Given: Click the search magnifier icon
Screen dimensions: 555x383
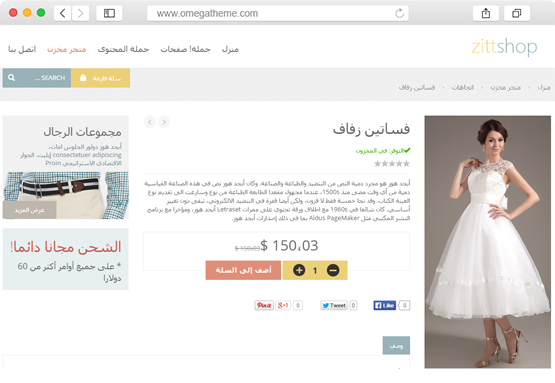Looking at the screenshot, I should pos(11,78).
